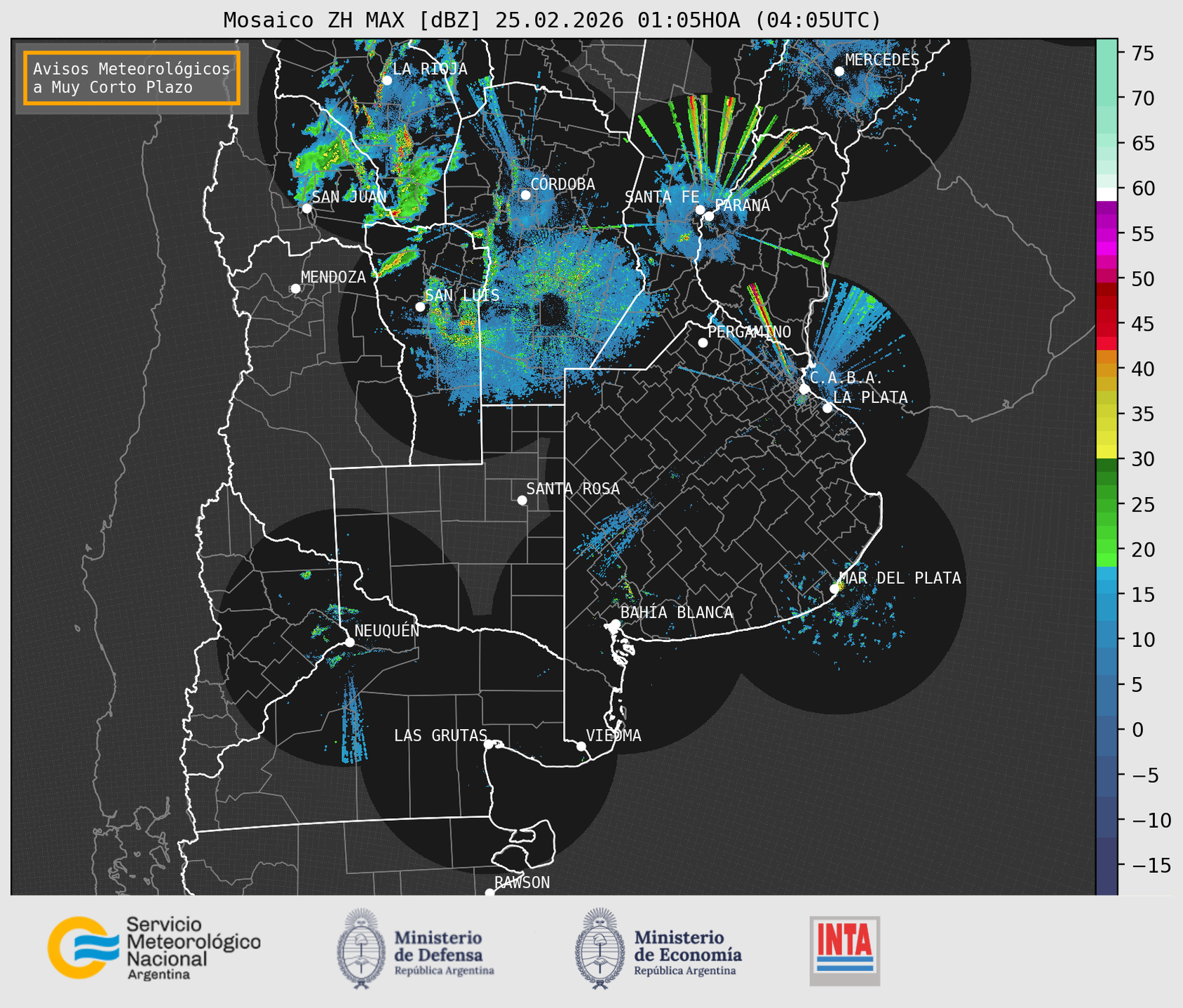The height and width of the screenshot is (1008, 1183).
Task: Click the La Rioja city marker dot
Action: tap(387, 81)
